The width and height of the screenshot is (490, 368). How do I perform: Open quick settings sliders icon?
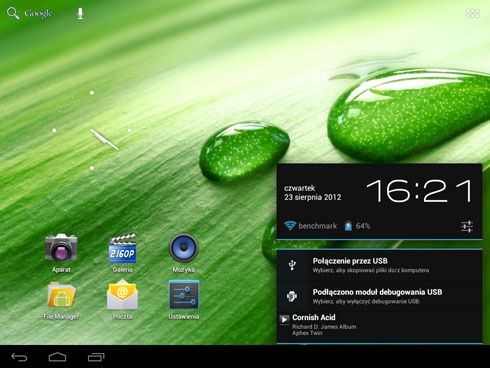pos(467,226)
